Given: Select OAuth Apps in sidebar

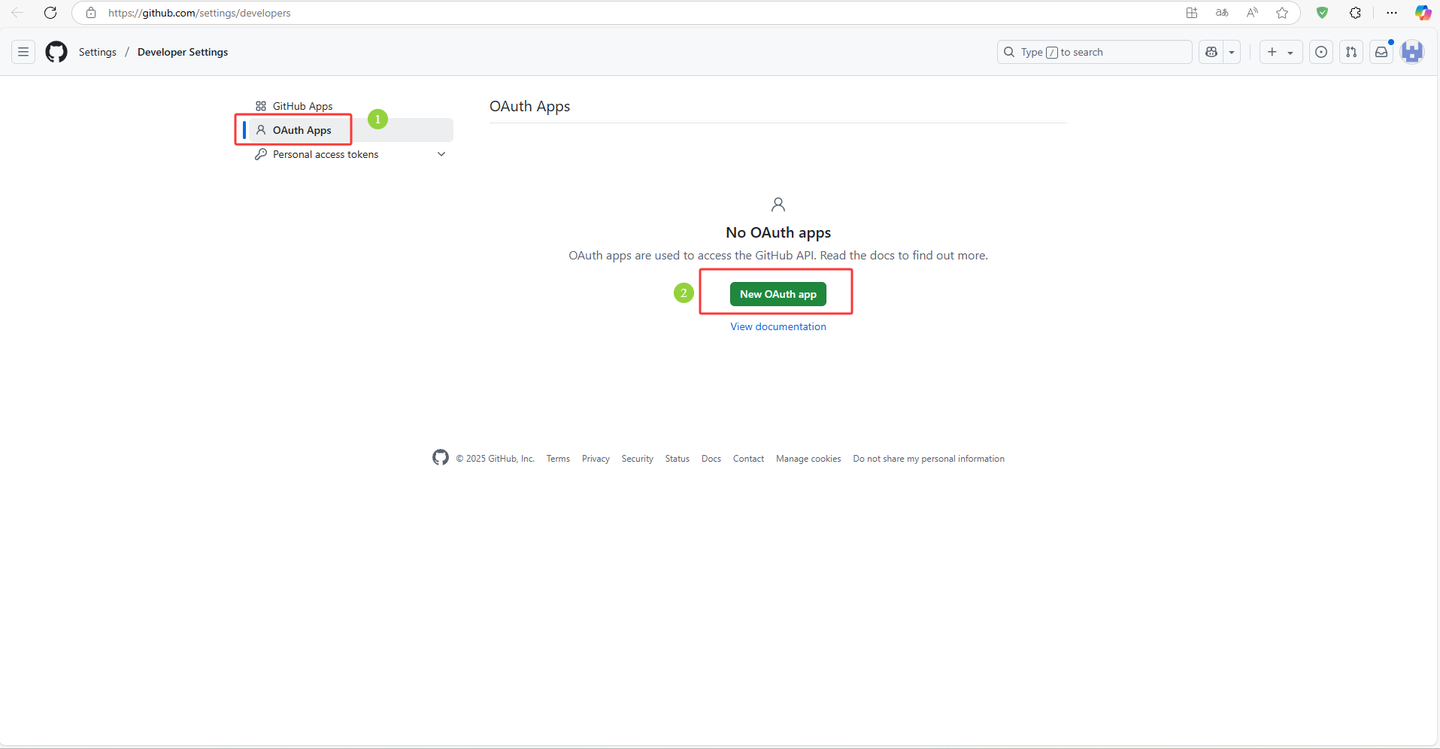Looking at the screenshot, I should pos(348,130).
